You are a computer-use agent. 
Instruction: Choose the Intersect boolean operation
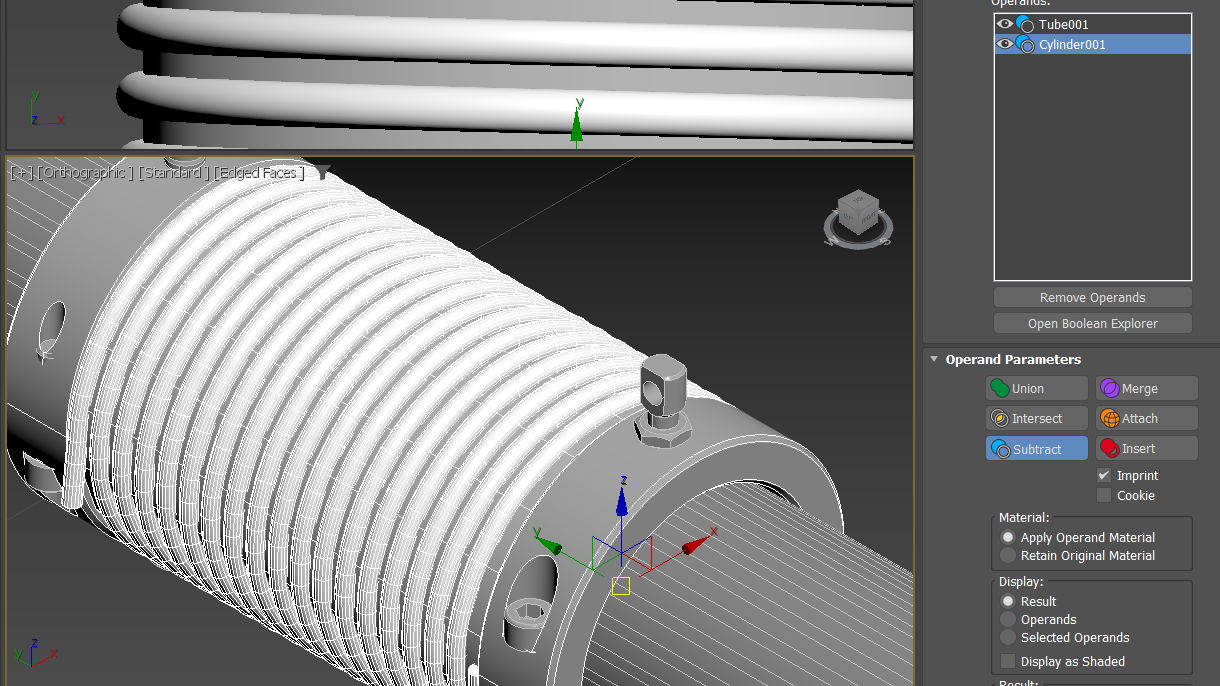coord(1001,418)
